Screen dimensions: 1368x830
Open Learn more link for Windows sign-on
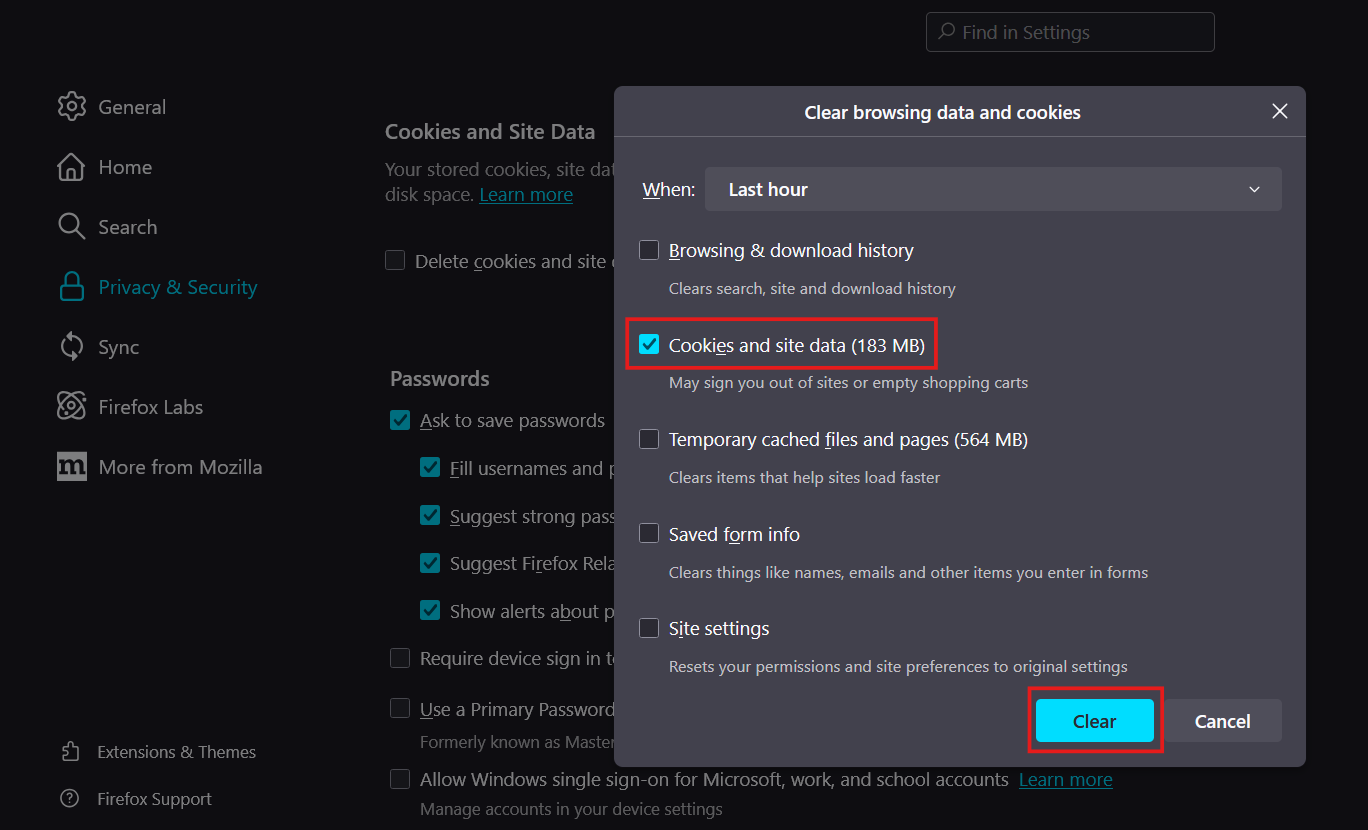click(x=1065, y=780)
